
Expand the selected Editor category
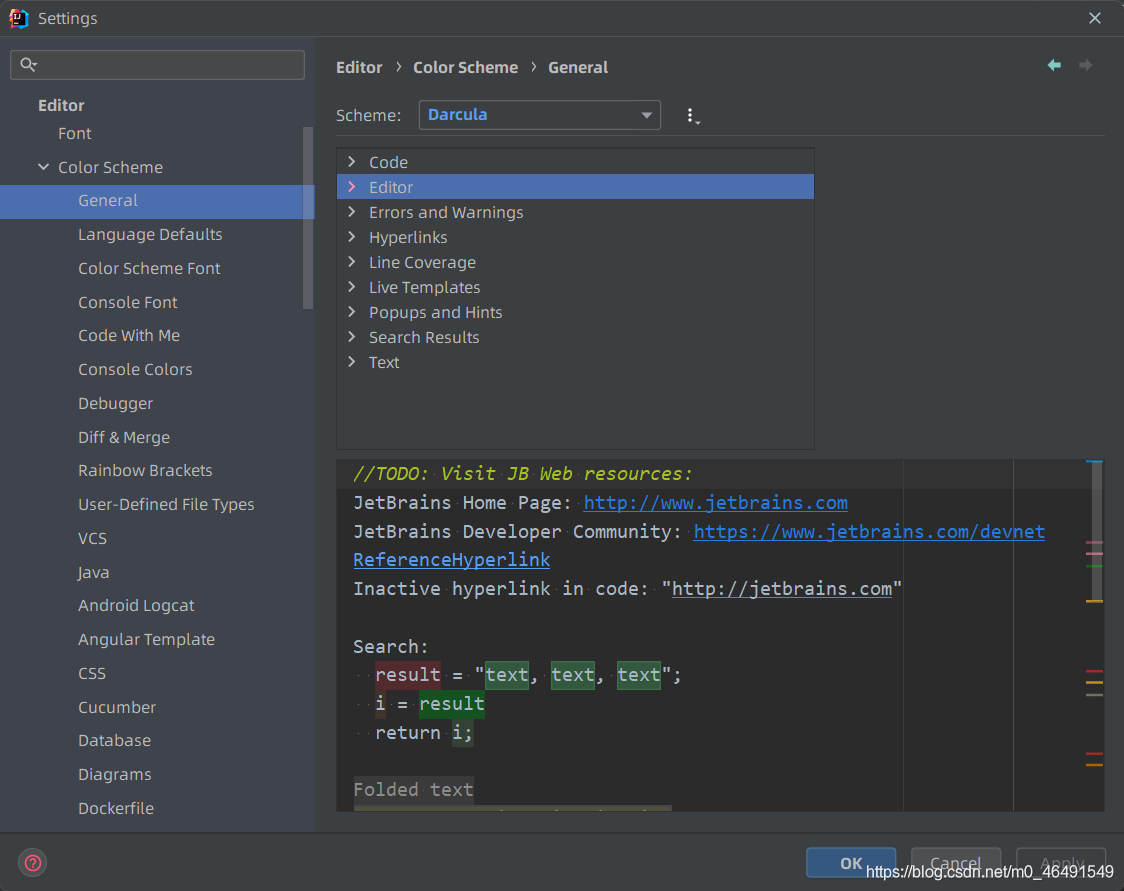[351, 187]
